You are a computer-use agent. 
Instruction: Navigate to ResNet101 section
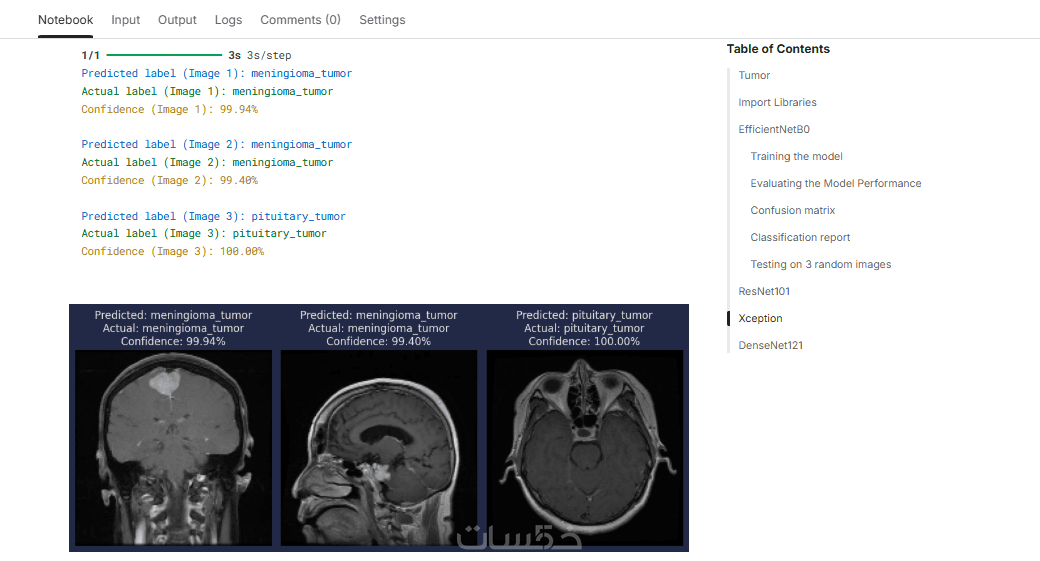click(x=764, y=291)
